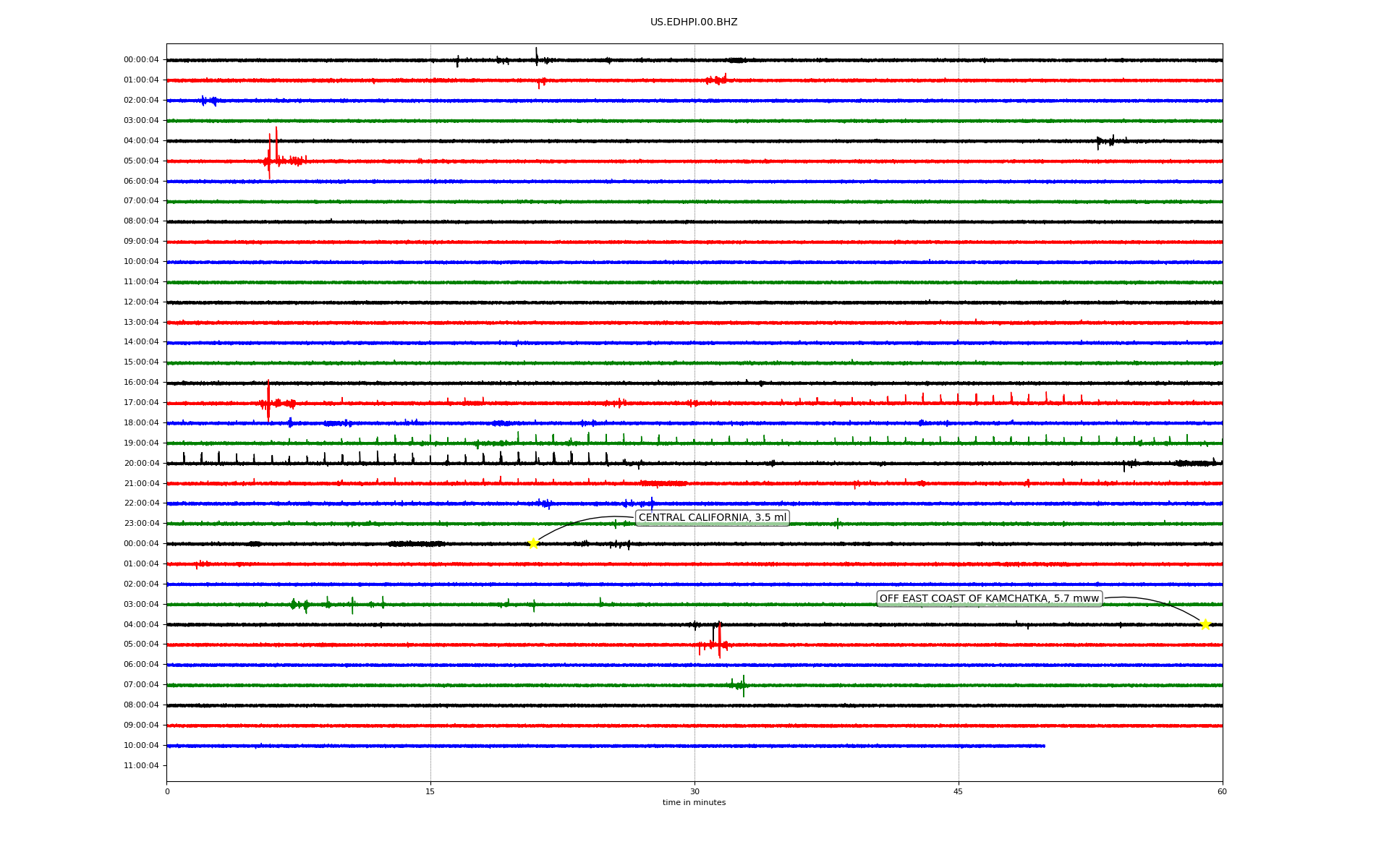Click the Central California event star marker
The width and height of the screenshot is (1389, 868).
coord(533,543)
